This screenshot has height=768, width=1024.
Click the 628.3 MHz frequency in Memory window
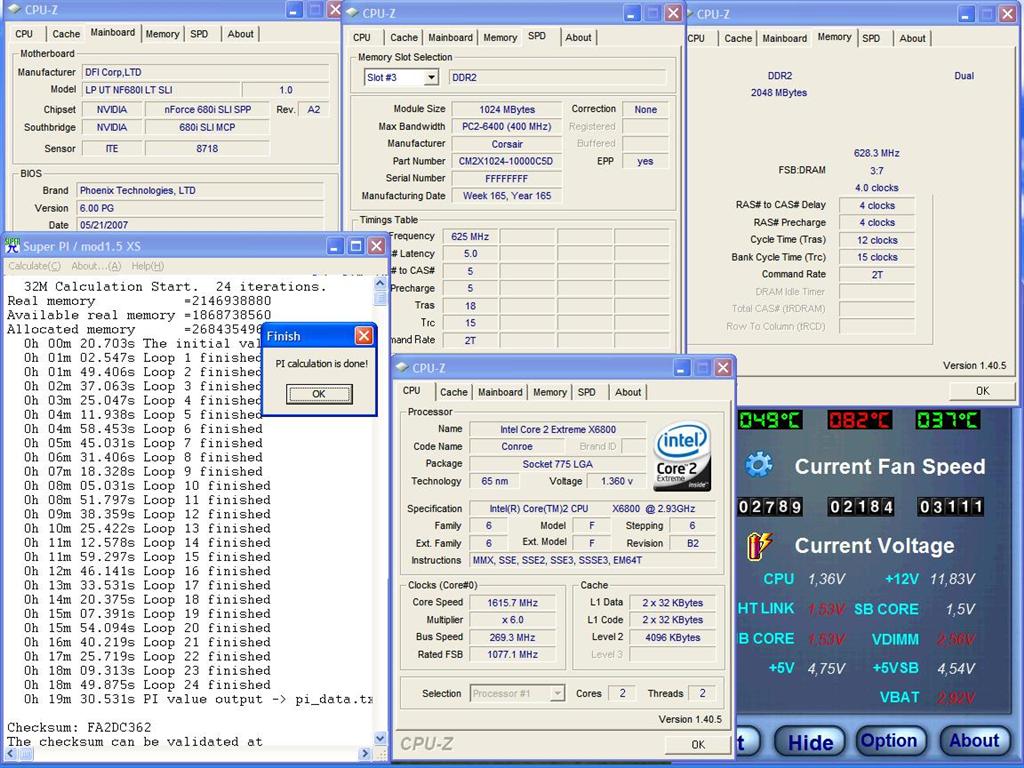pos(876,153)
